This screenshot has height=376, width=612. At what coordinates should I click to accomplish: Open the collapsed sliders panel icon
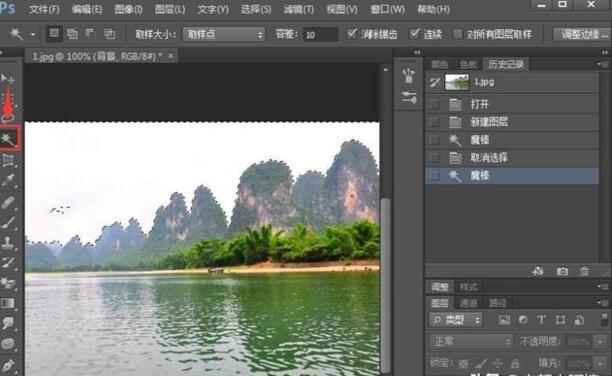tap(409, 97)
